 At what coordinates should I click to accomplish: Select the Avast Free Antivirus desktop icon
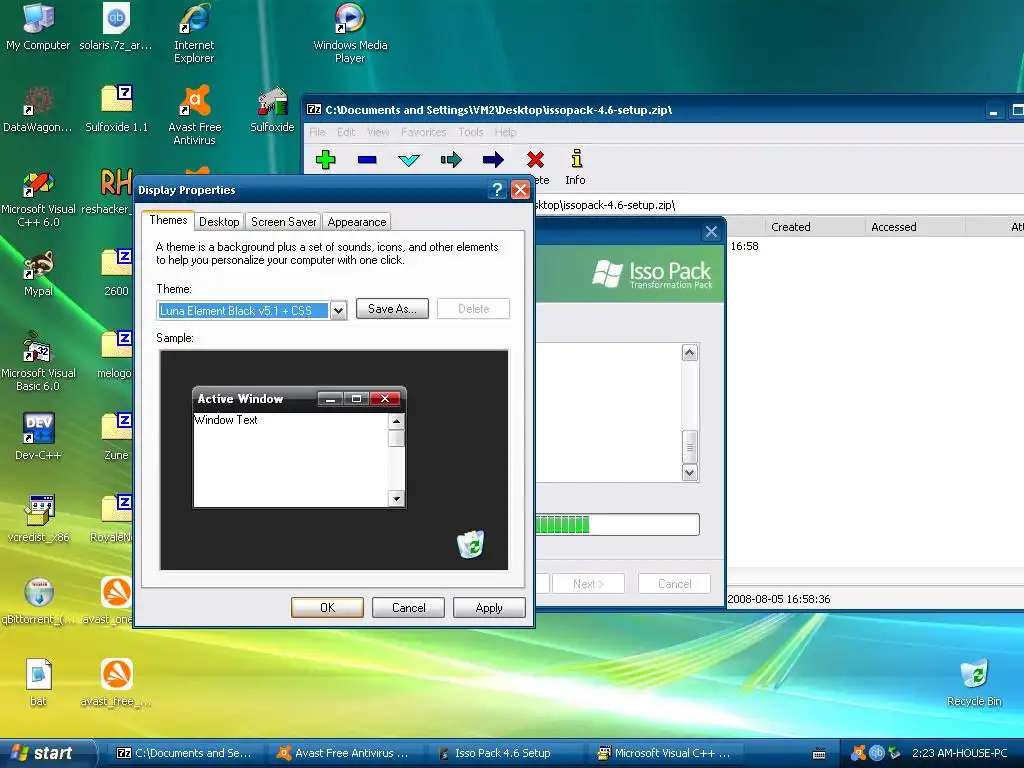(x=195, y=115)
